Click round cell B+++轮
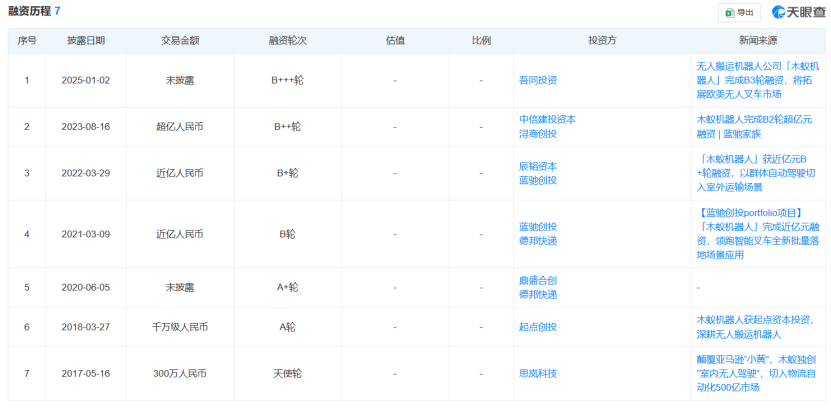Image resolution: width=831 pixels, height=413 pixels. [x=288, y=81]
